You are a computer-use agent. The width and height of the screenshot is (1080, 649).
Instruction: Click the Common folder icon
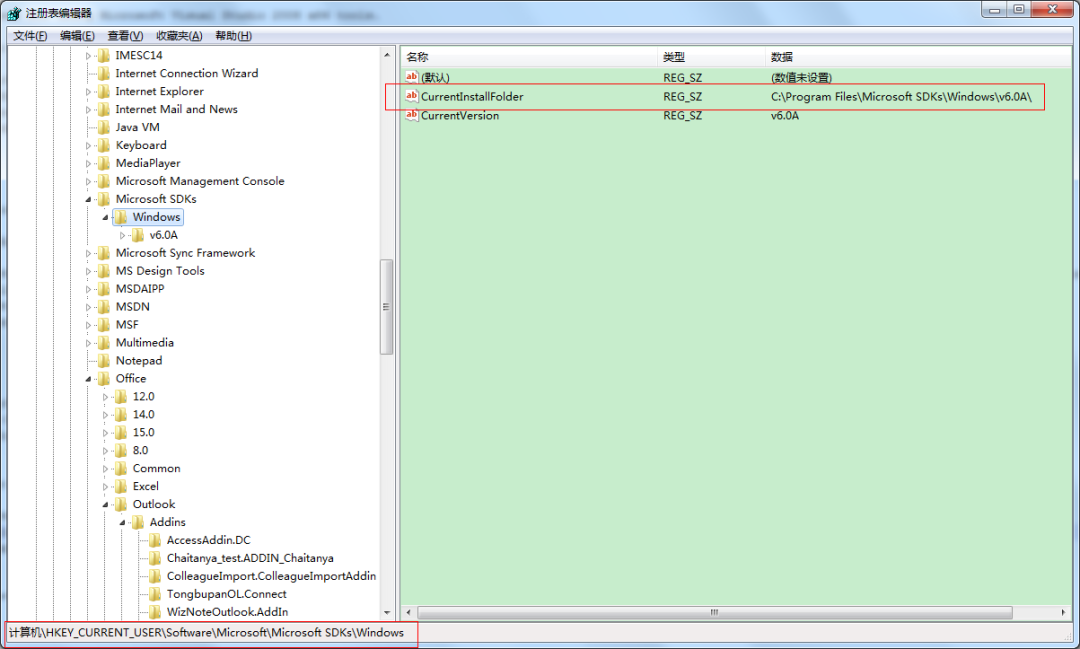121,468
